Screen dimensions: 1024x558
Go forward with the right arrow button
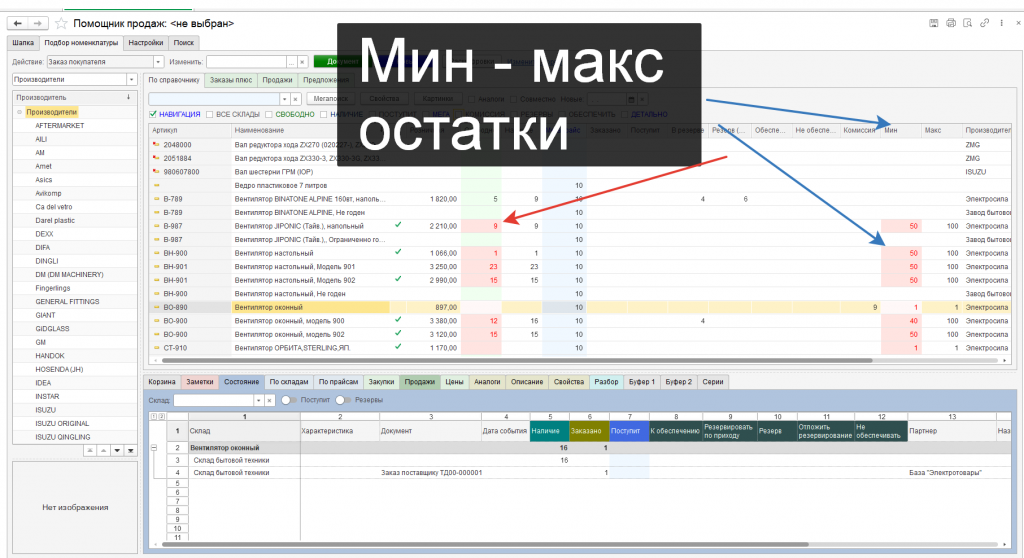click(x=38, y=24)
